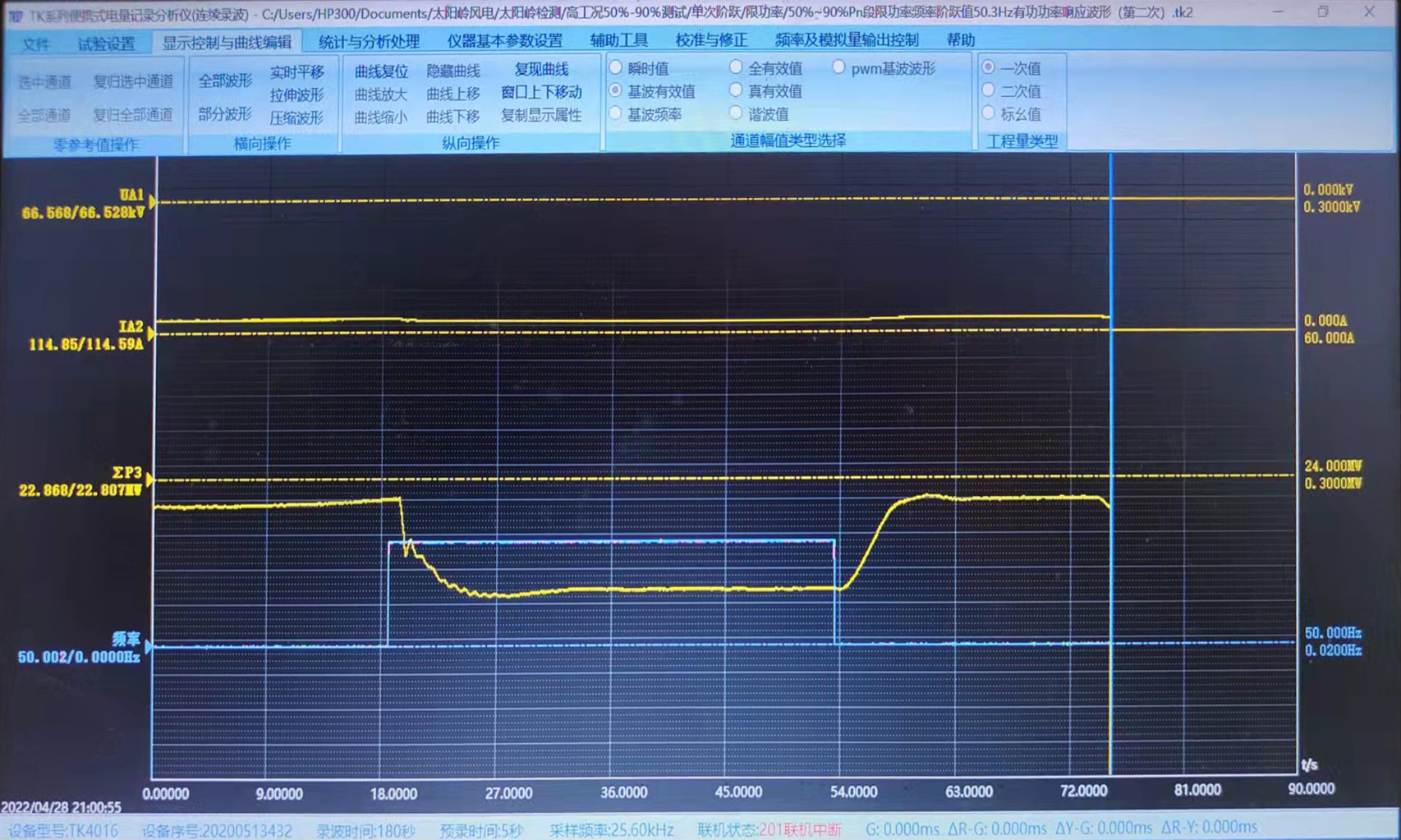Choose the 二次值 engineering value type
The image size is (1401, 840).
tap(989, 90)
